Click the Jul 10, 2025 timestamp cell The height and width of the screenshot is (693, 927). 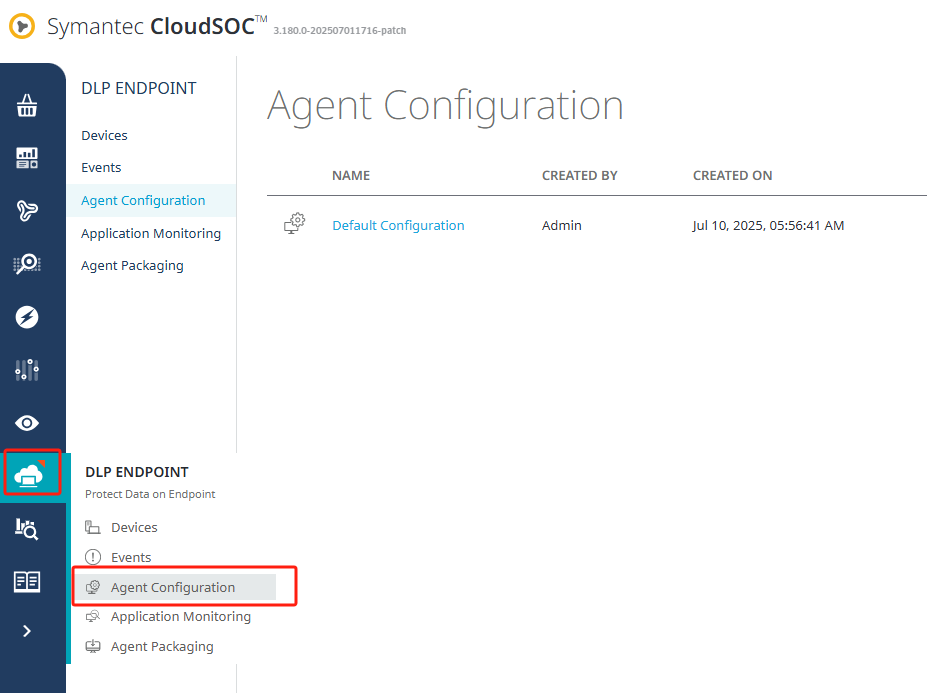point(769,225)
